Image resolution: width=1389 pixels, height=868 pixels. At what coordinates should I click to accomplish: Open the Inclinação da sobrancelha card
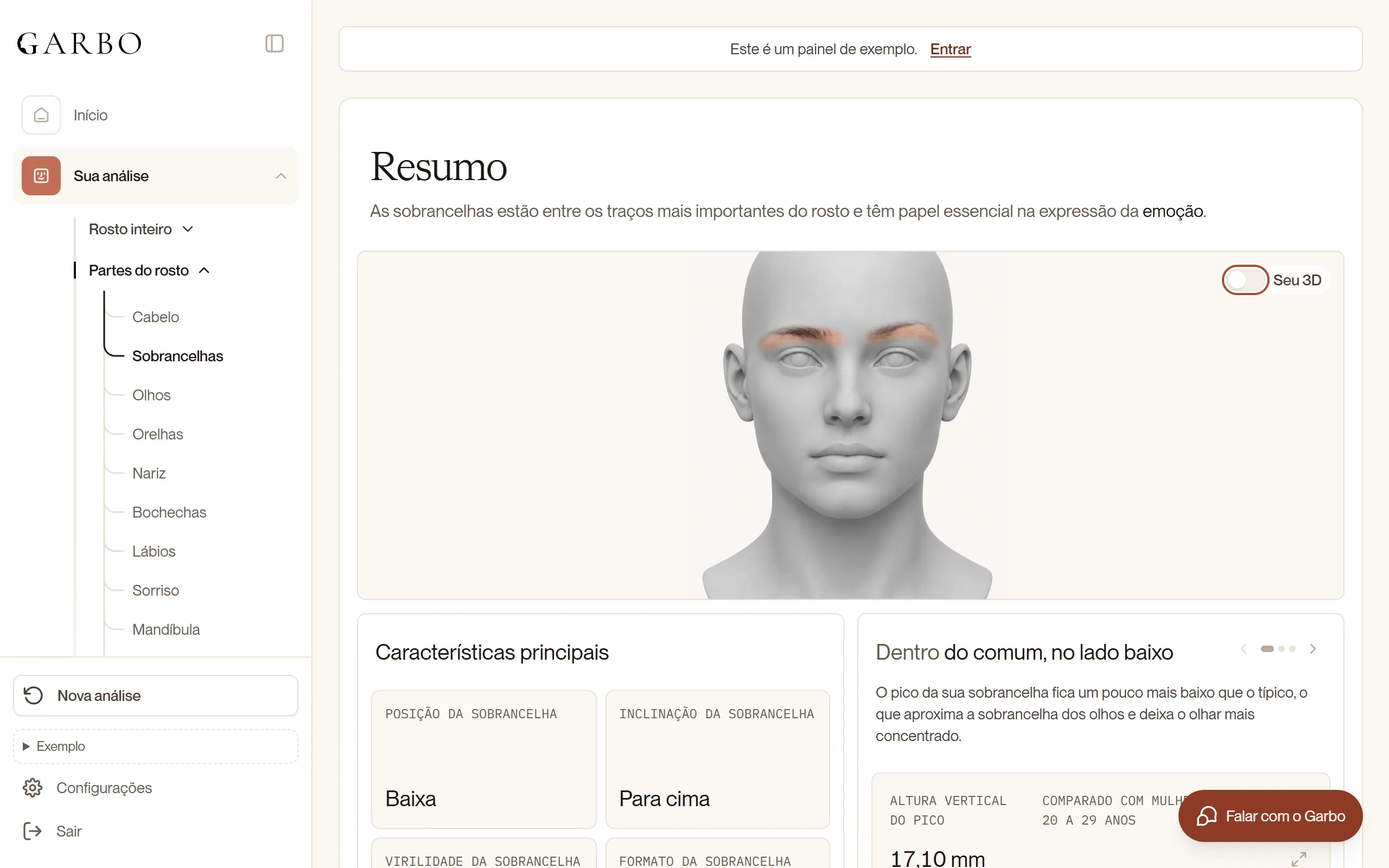point(717,759)
